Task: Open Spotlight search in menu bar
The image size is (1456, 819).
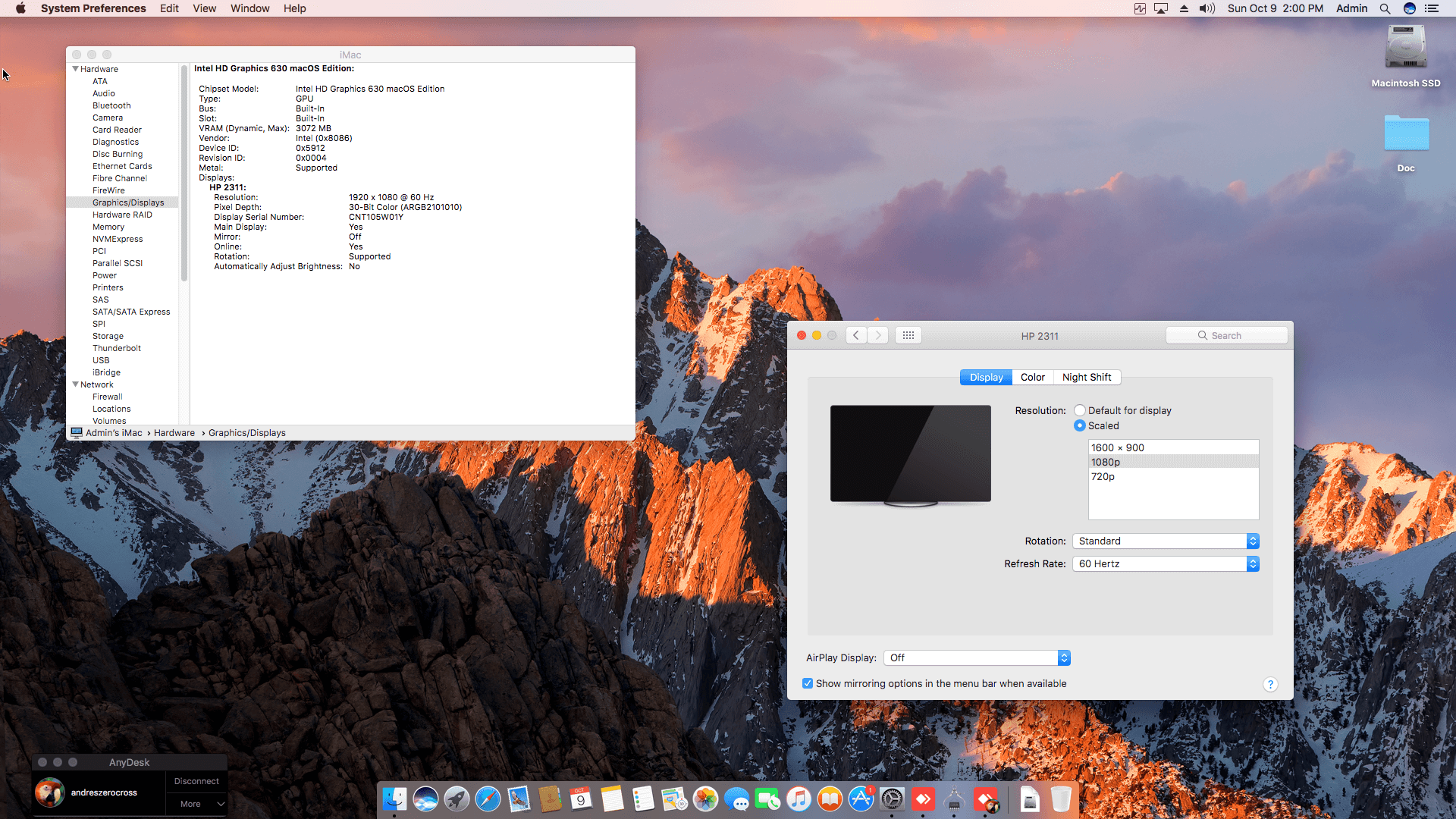Action: point(1385,8)
